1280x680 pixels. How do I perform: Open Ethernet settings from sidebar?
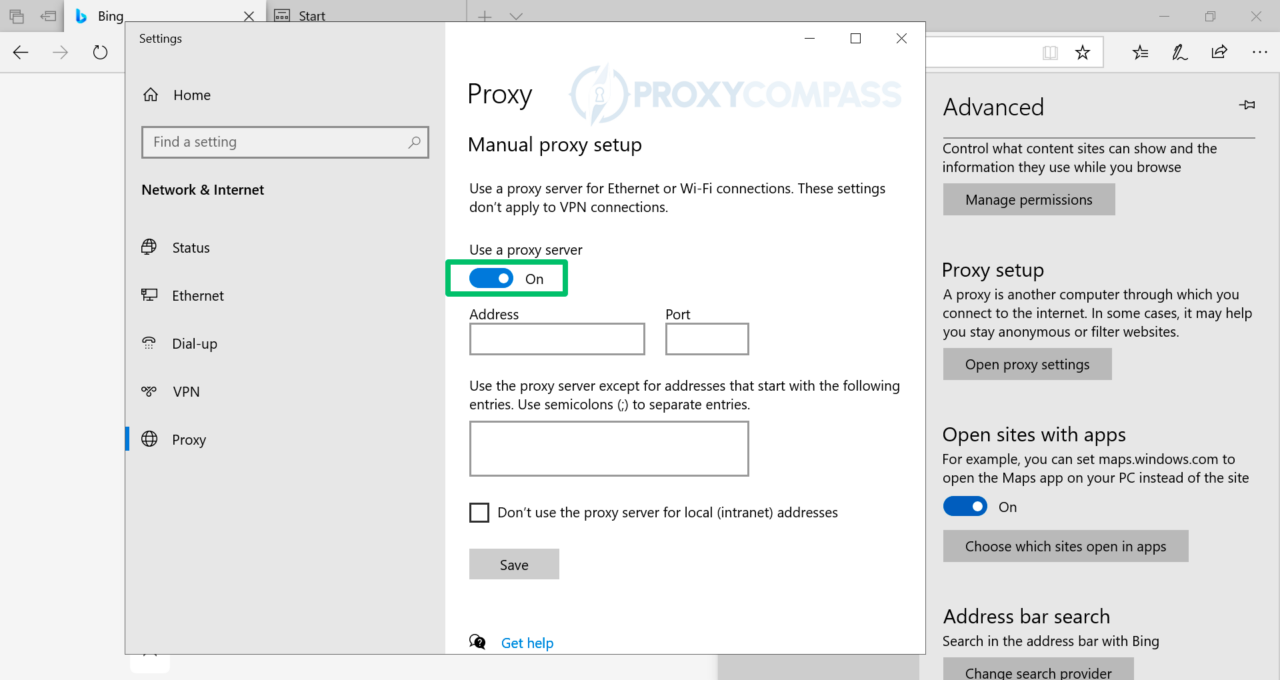tap(149, 295)
